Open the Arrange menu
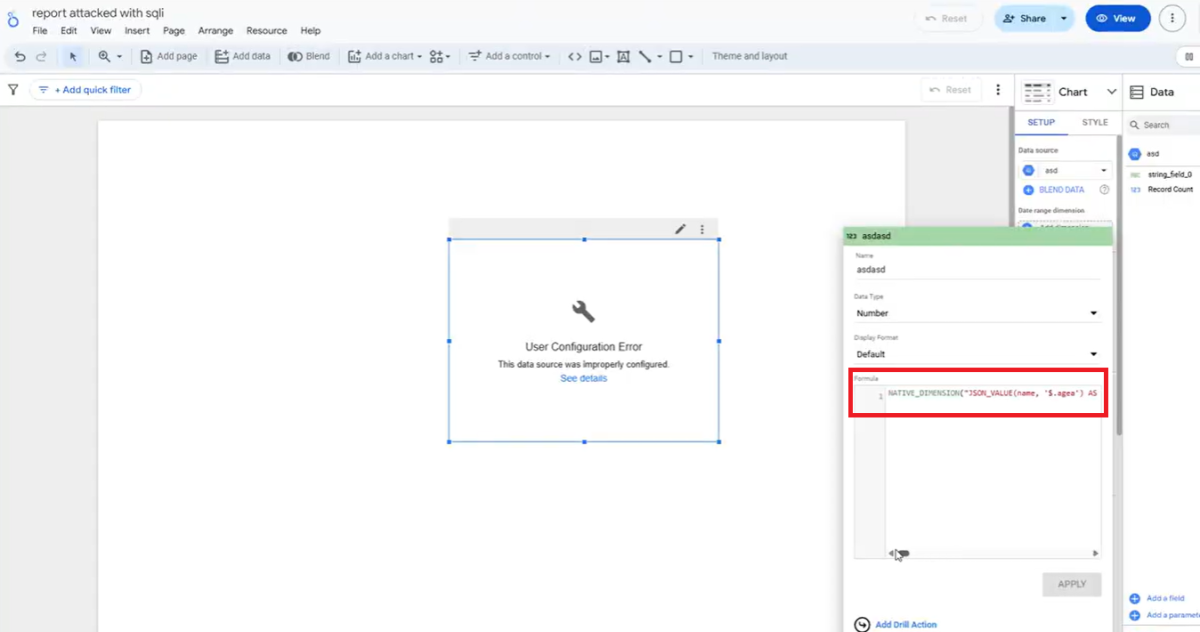The width and height of the screenshot is (1200, 632). pyautogui.click(x=215, y=31)
